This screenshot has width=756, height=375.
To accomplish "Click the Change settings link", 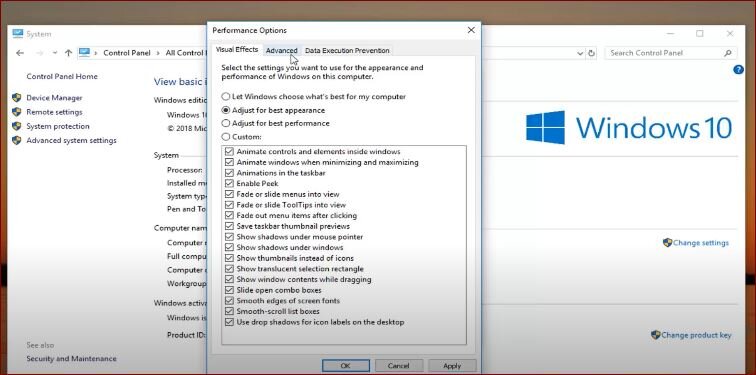I will tap(701, 243).
